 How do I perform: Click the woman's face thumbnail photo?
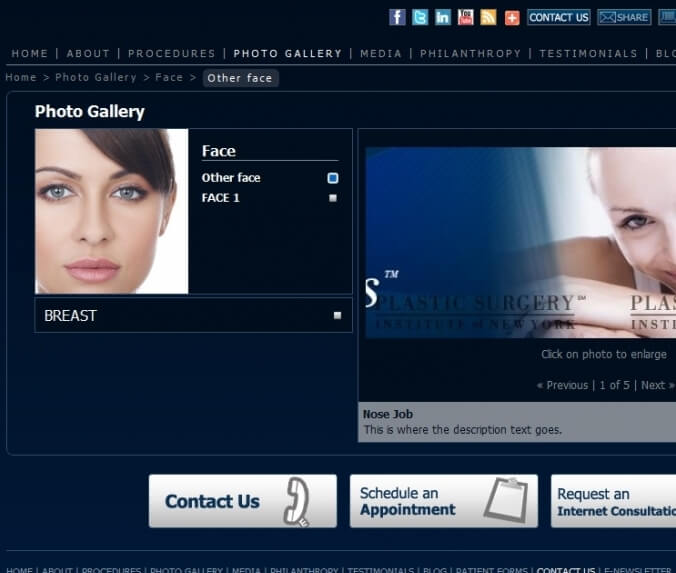(111, 211)
